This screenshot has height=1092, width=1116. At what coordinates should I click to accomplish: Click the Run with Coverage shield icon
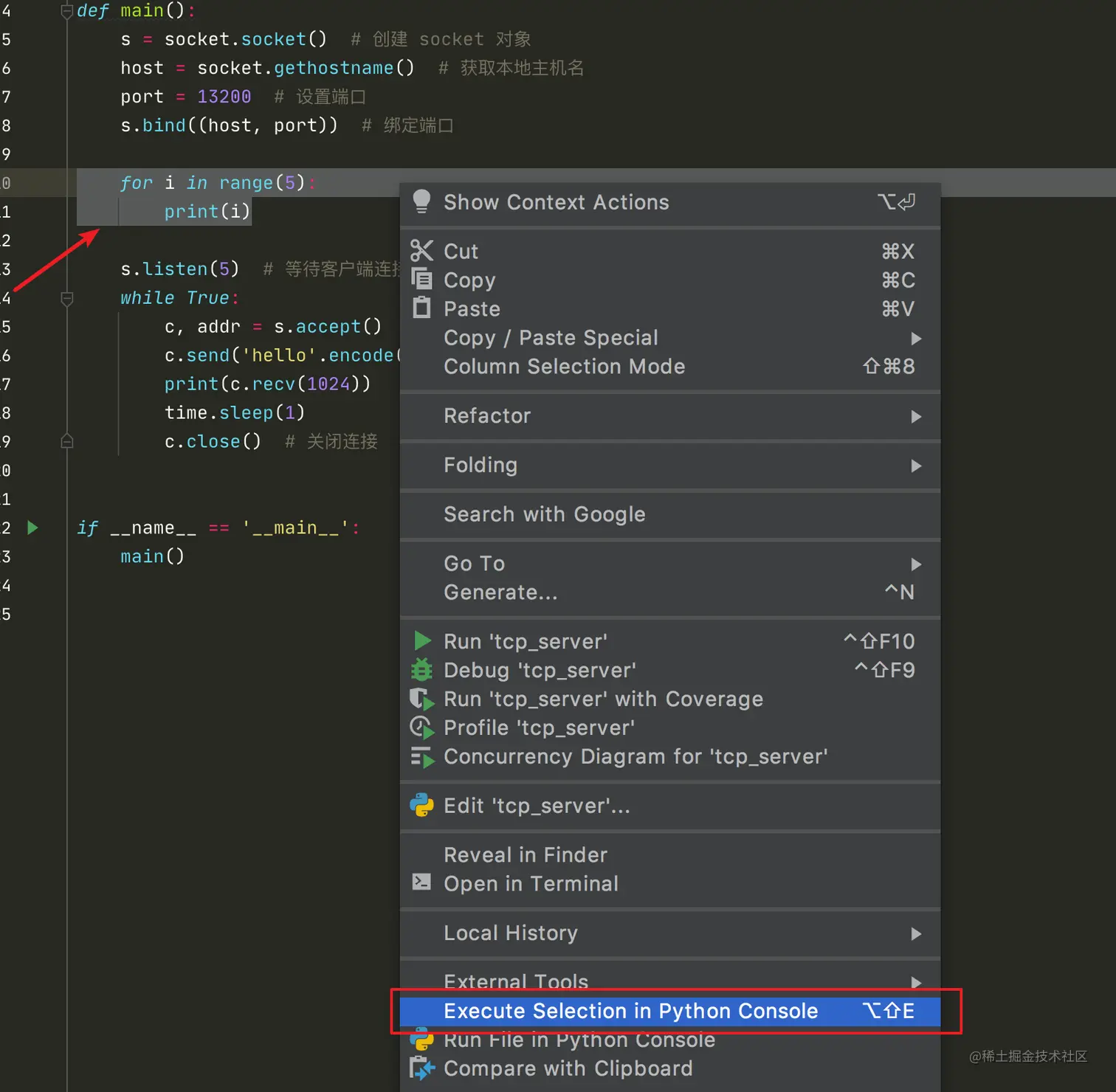tap(421, 699)
